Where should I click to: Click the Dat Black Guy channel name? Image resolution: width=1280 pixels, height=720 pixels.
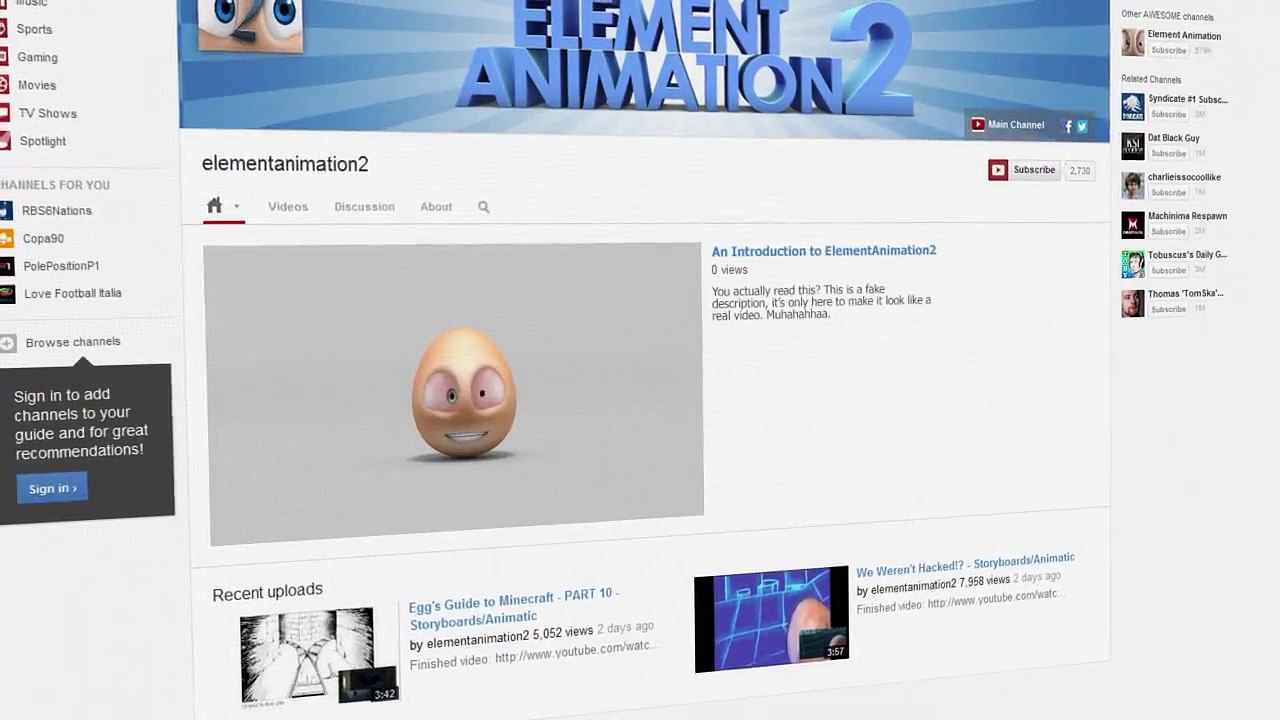[1174, 138]
